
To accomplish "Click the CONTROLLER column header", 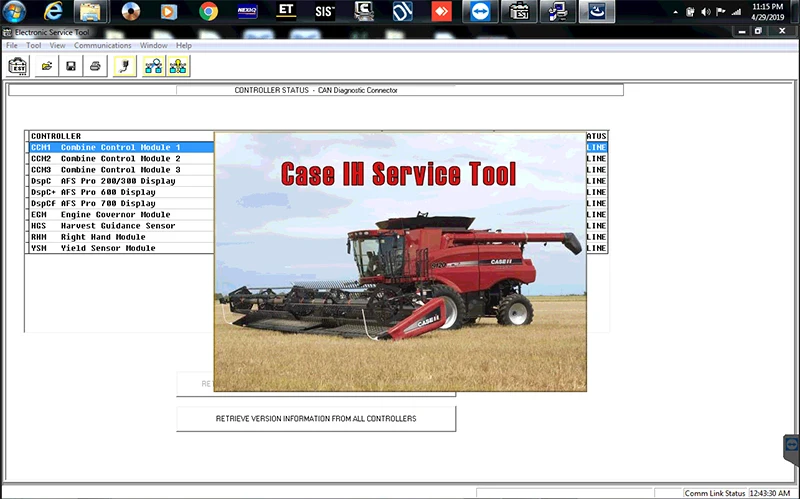I will tap(56, 136).
